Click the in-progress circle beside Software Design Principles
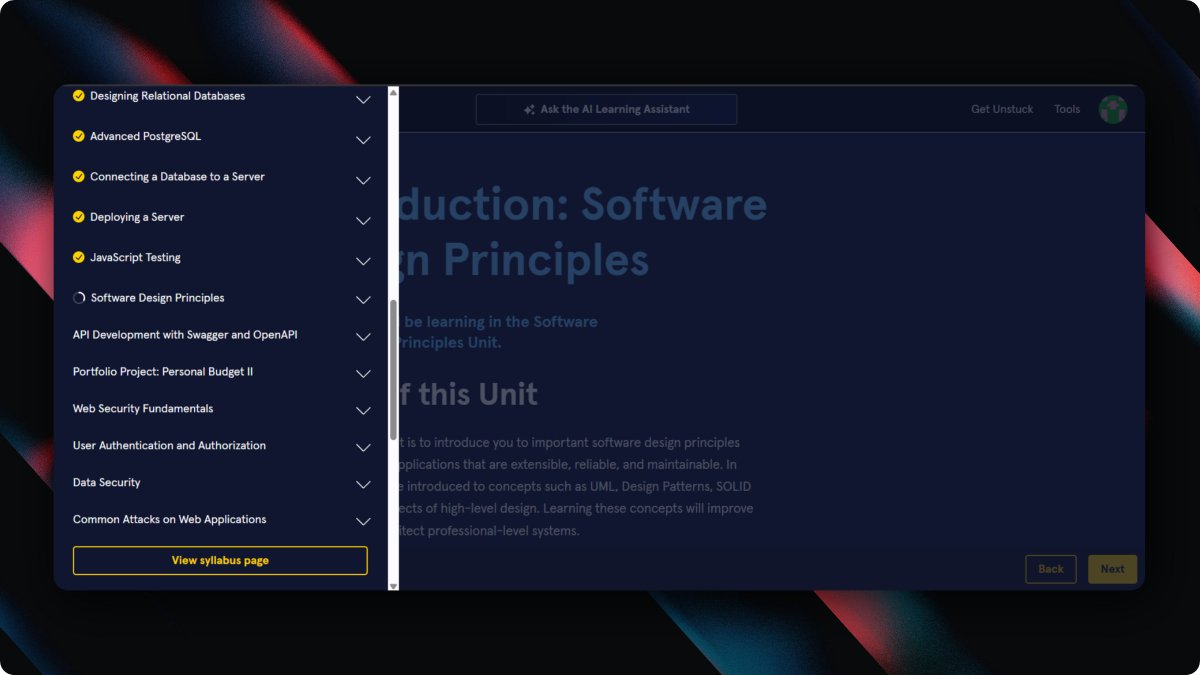Screen dimensions: 1200x675 pos(79,298)
